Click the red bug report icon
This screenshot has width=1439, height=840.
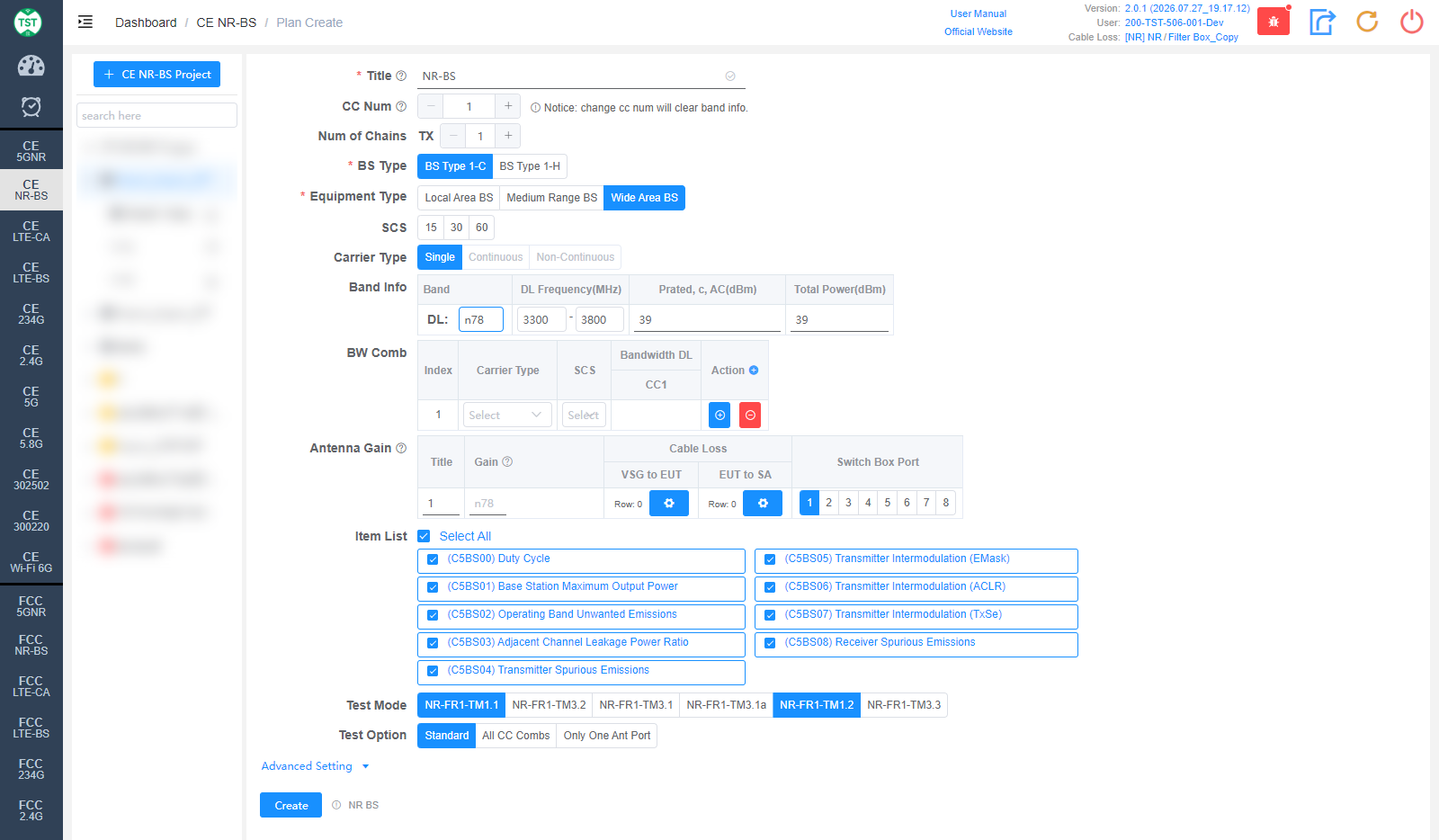[1274, 22]
